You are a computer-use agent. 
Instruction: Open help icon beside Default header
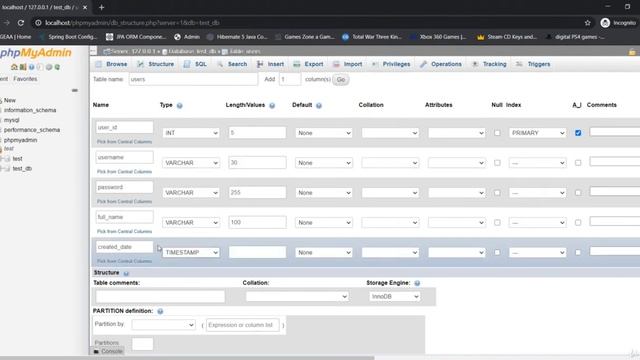tap(319, 106)
